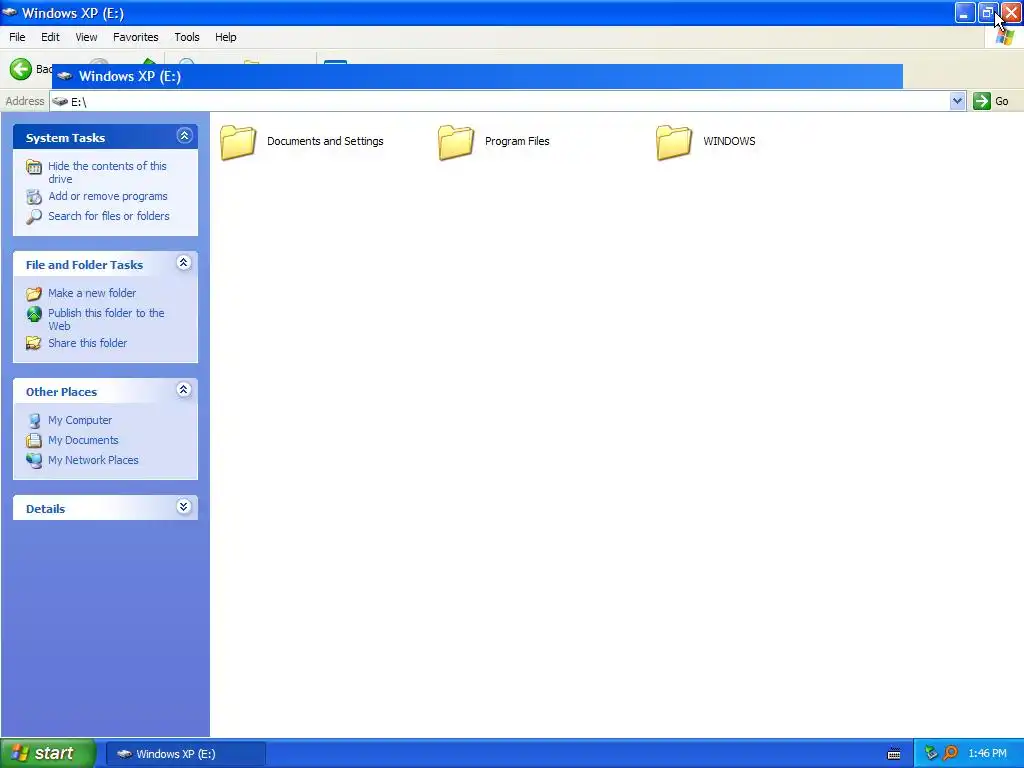
Task: Go to My Network Places link
Action: [x=93, y=460]
